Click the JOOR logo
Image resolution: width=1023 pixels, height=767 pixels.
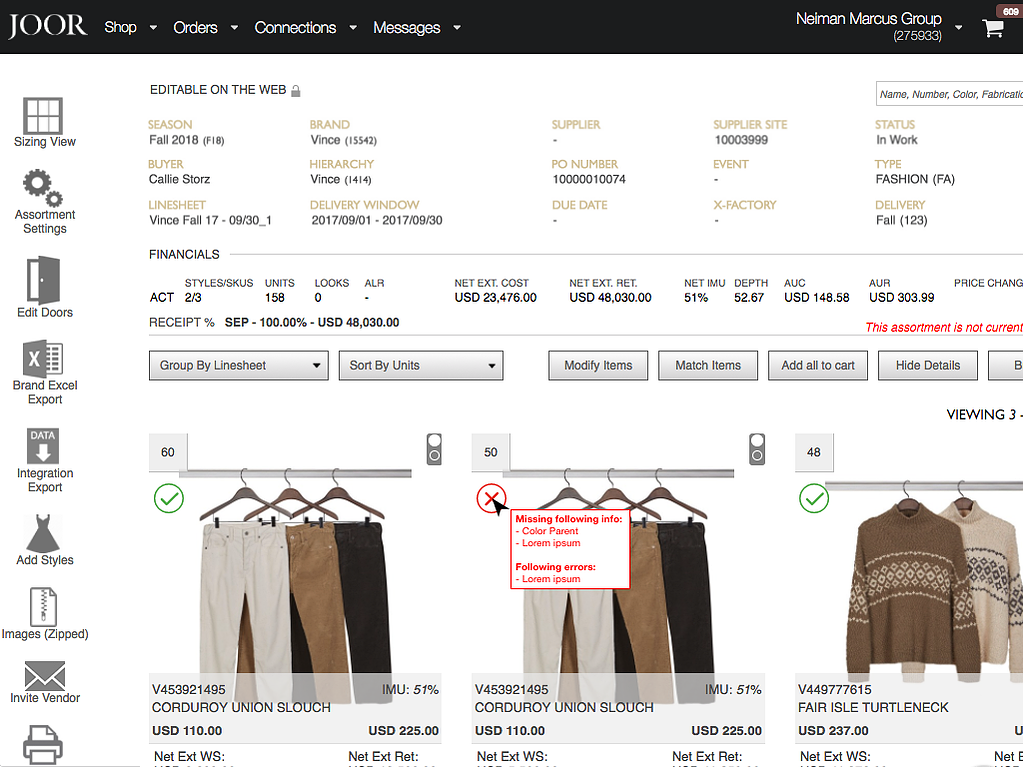tap(47, 26)
